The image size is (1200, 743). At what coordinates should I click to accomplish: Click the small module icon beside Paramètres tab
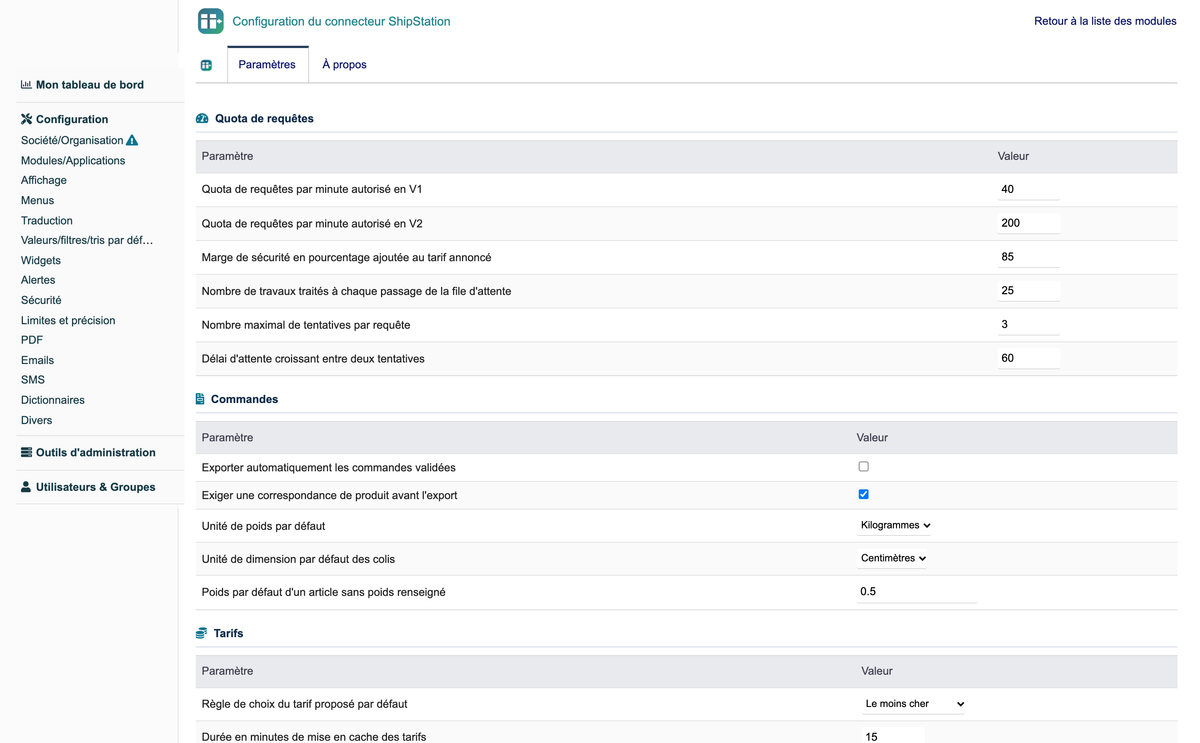(206, 65)
